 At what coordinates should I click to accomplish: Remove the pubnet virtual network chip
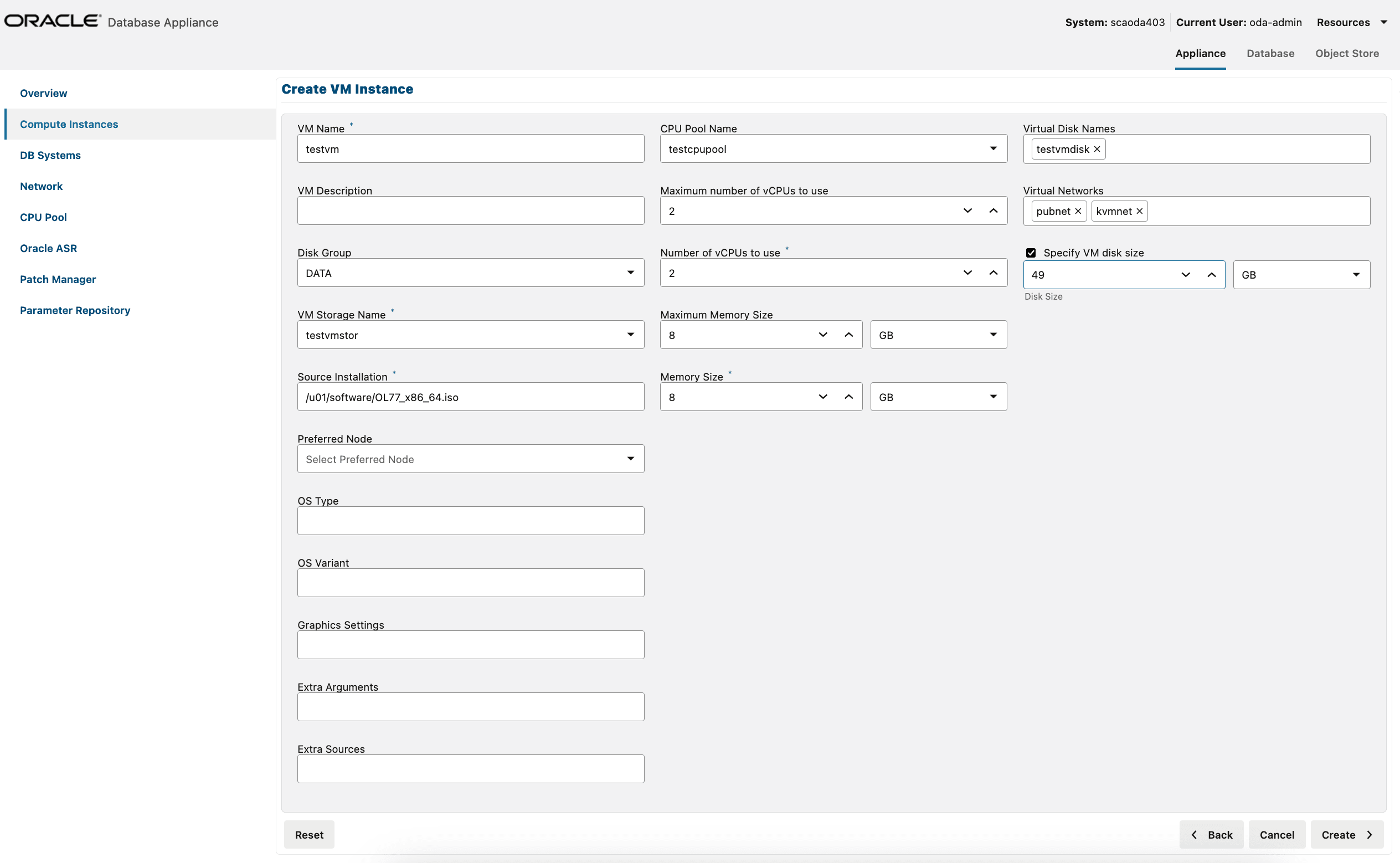tap(1078, 210)
